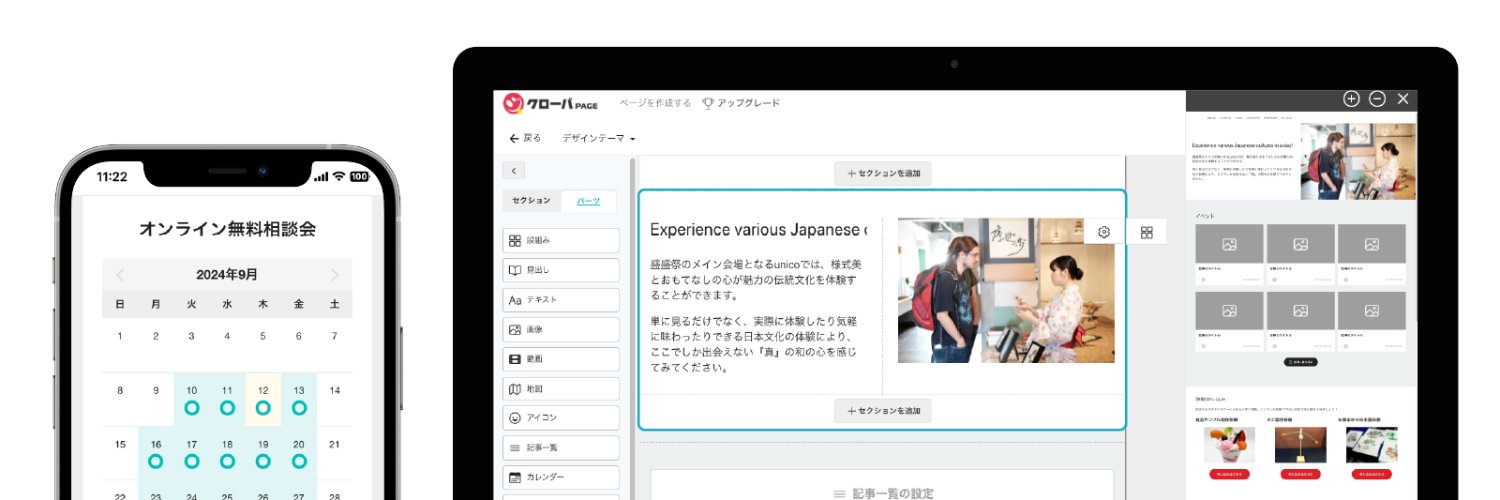Select the 動画 video part
The width and height of the screenshot is (1500, 500).
pos(561,359)
